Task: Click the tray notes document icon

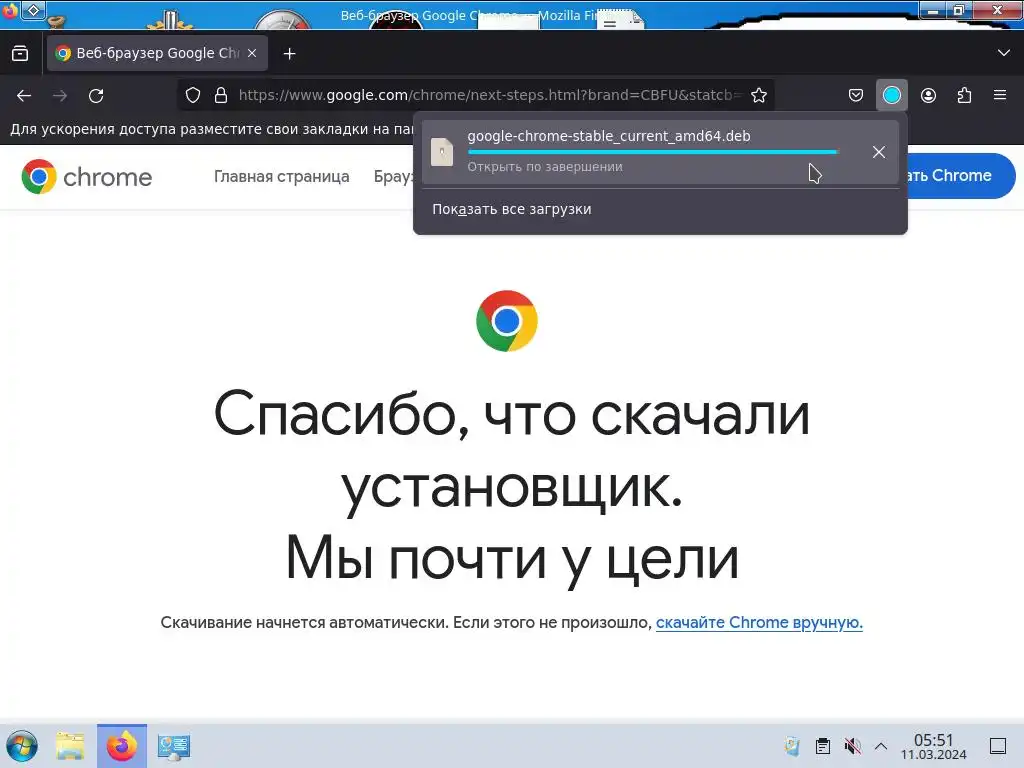Action: (x=792, y=746)
